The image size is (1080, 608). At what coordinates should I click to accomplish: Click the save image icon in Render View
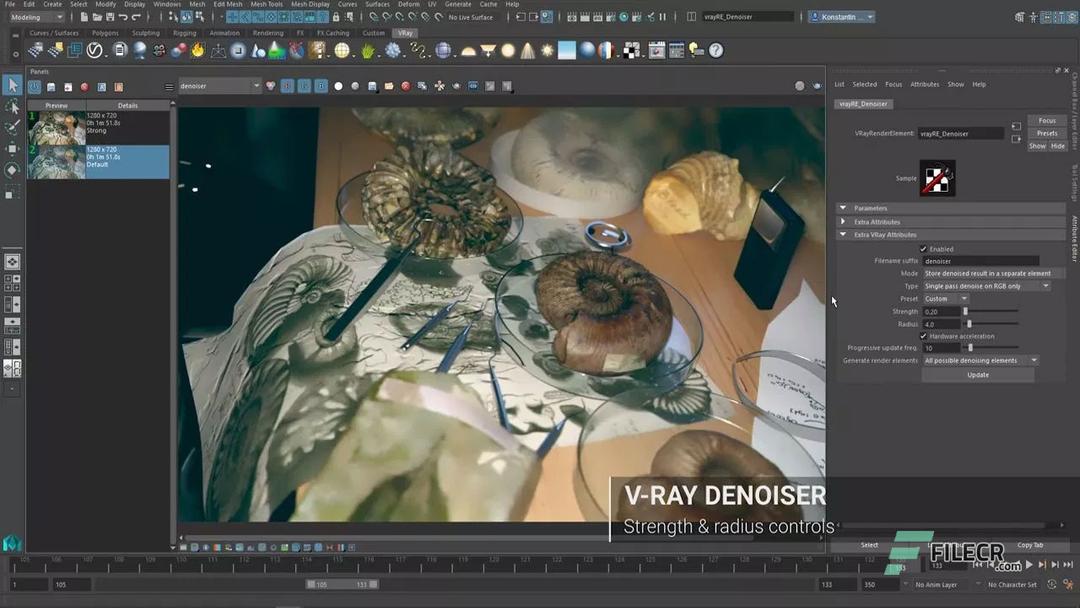pyautogui.click(x=372, y=86)
